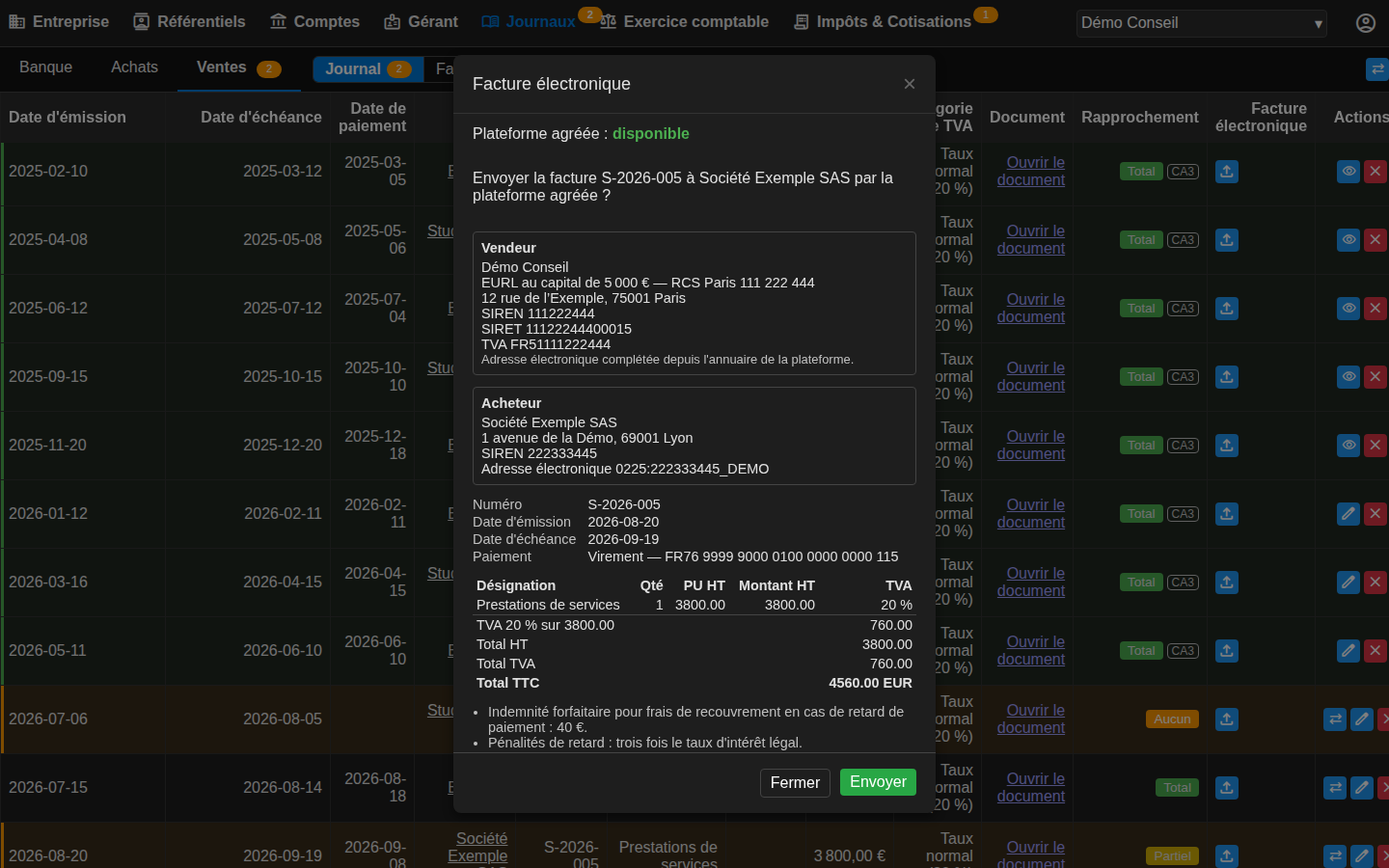Open the Démo Conseil company dropdown

pos(1201,23)
